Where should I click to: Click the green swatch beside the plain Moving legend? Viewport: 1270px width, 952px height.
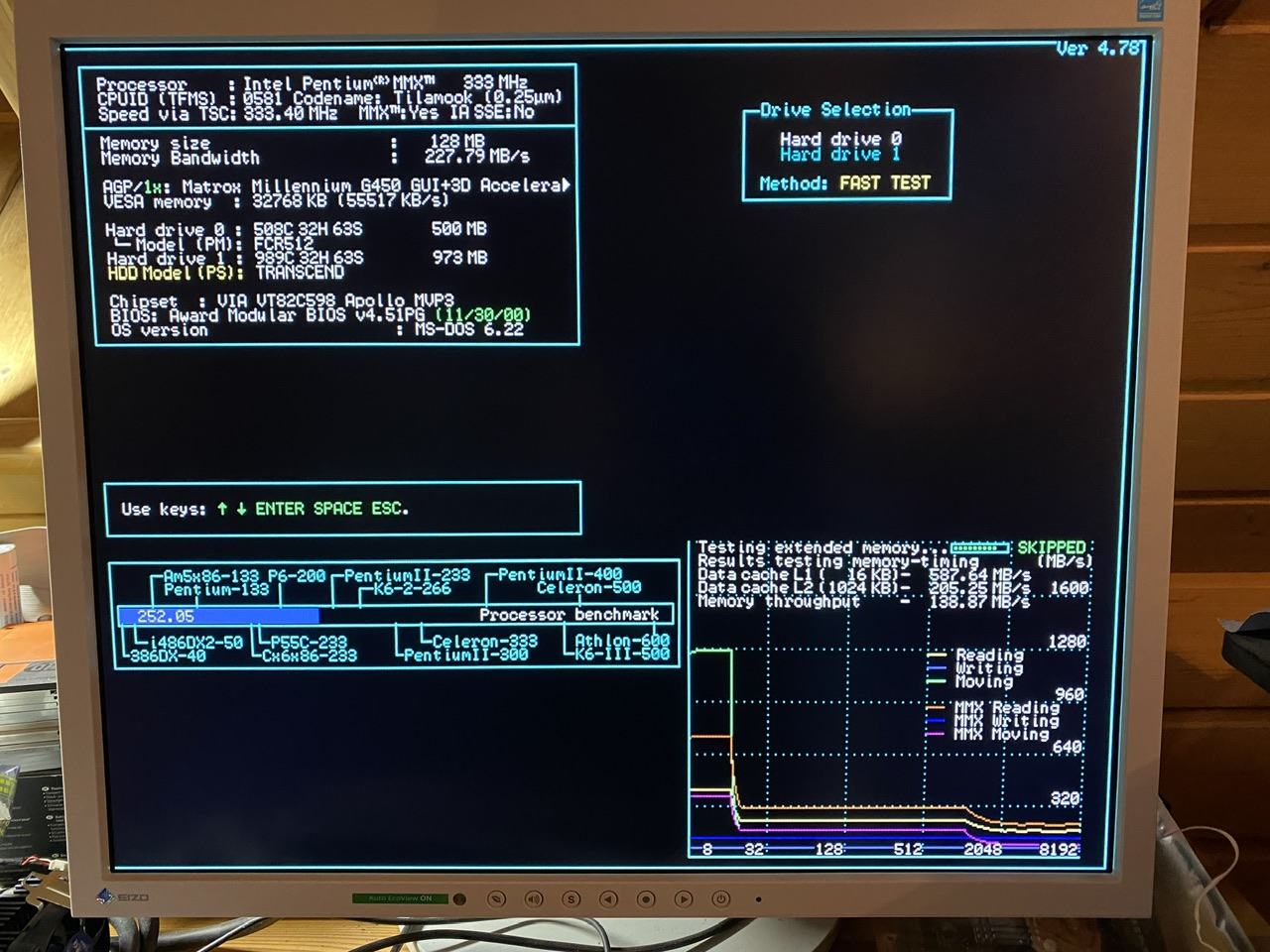pos(937,682)
